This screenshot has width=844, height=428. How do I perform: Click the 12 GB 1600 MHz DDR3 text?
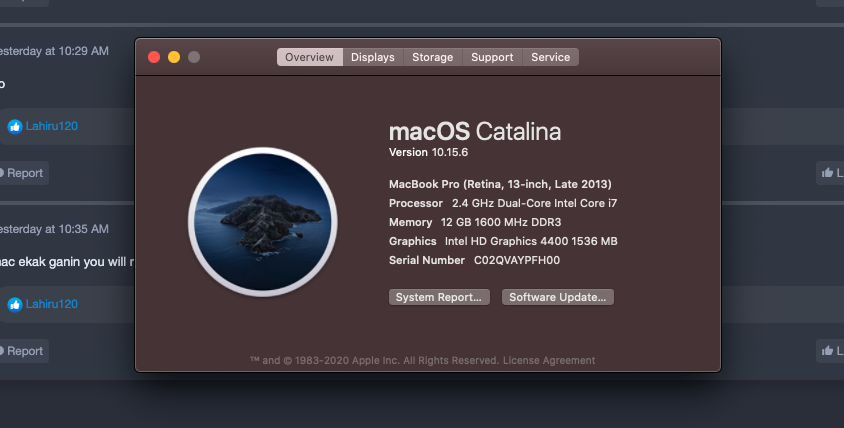point(501,222)
